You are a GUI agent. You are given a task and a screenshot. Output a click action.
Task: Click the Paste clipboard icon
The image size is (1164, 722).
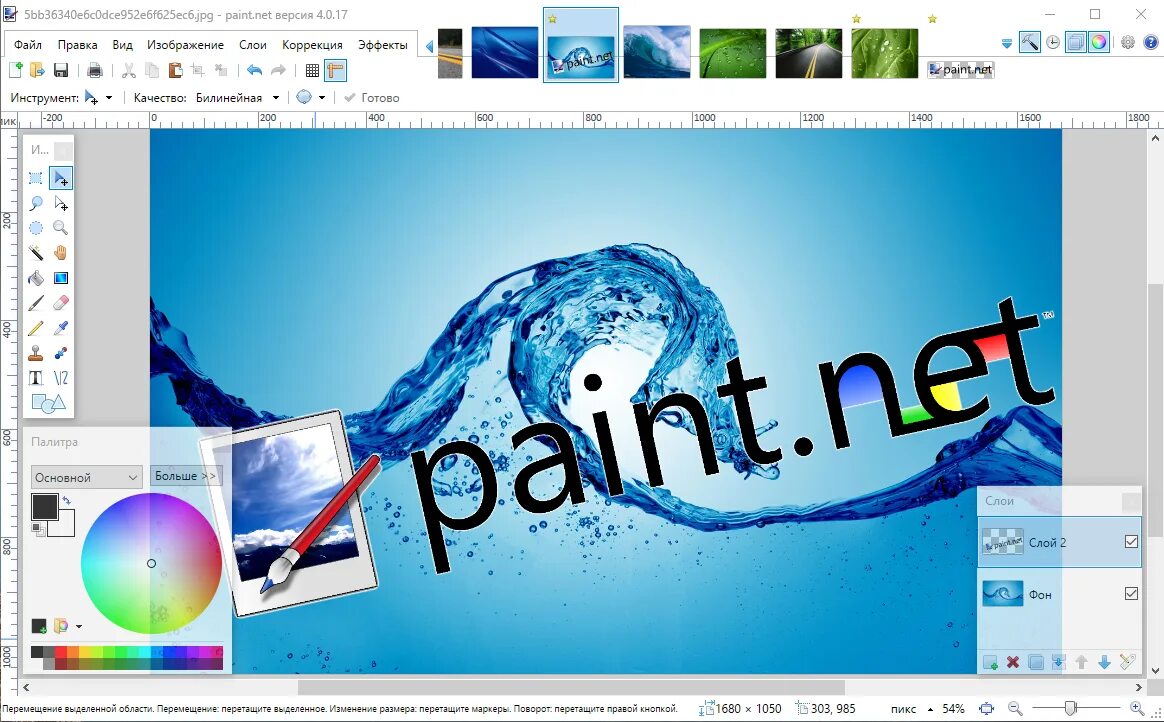pyautogui.click(x=175, y=70)
